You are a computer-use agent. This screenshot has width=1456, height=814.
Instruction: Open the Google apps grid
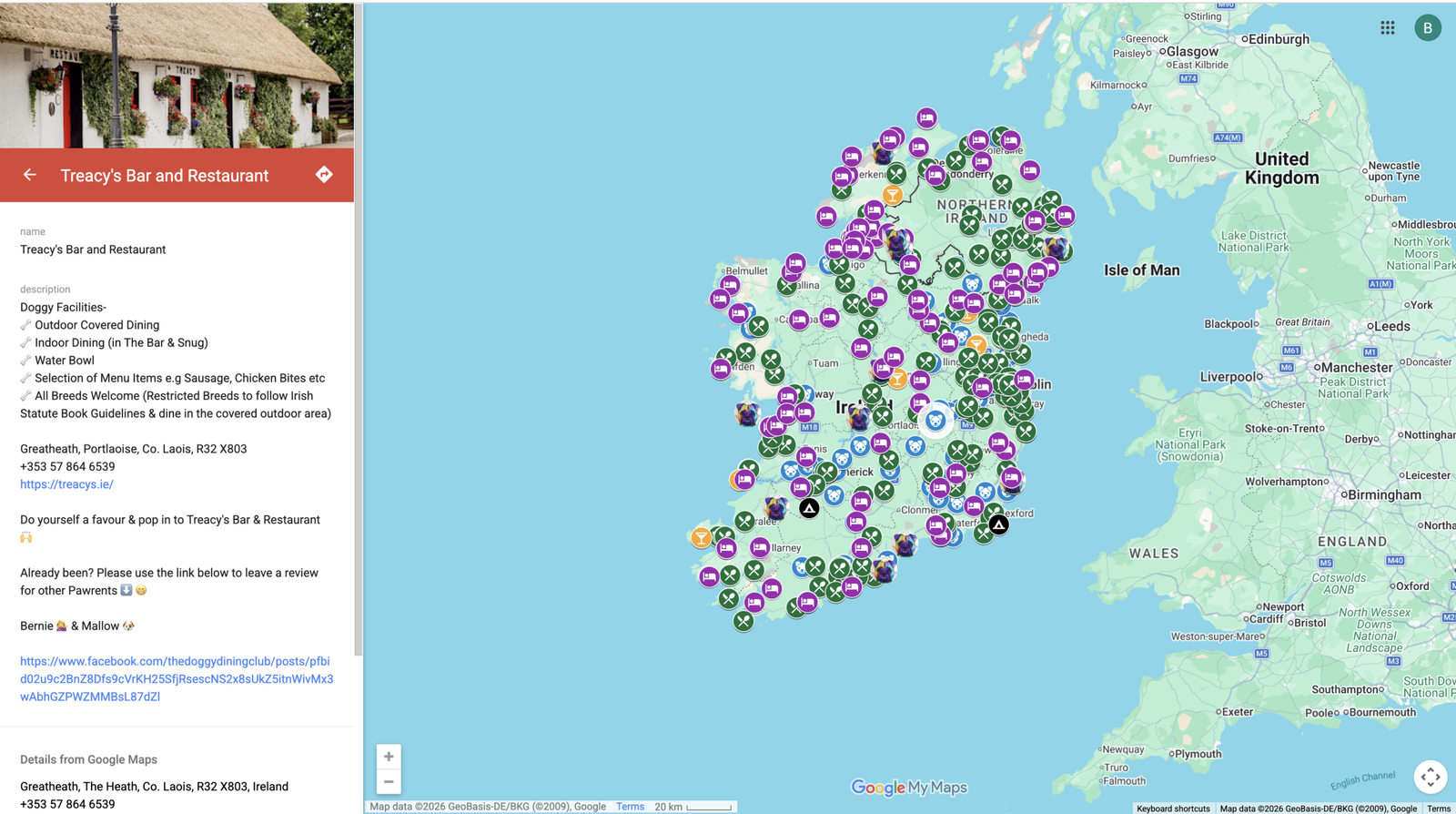pyautogui.click(x=1387, y=28)
